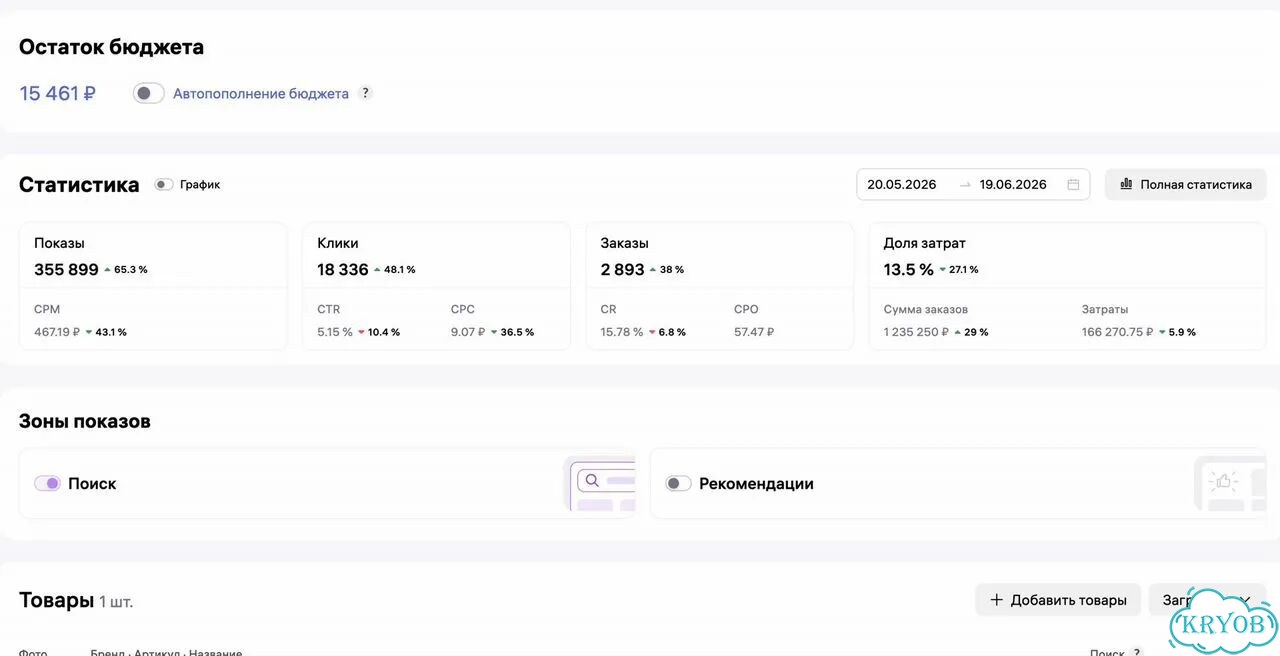Expand the Загрузить dropdown chevron
Viewport: 1280px width, 656px height.
tap(1245, 600)
